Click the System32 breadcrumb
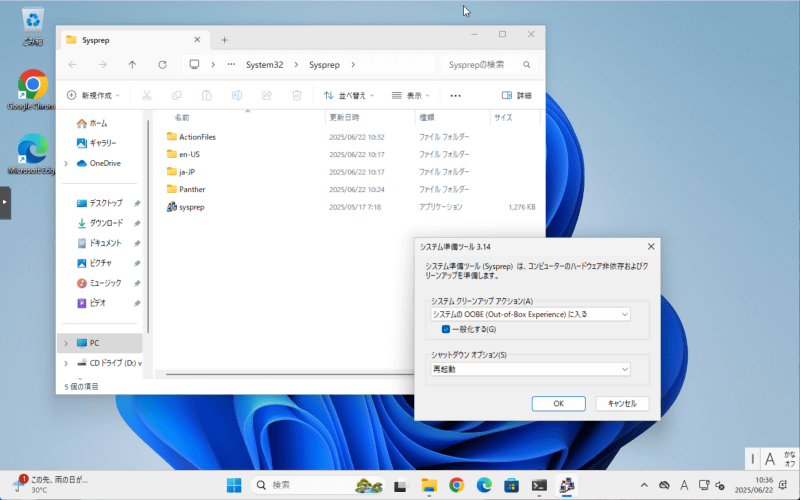 (x=264, y=65)
